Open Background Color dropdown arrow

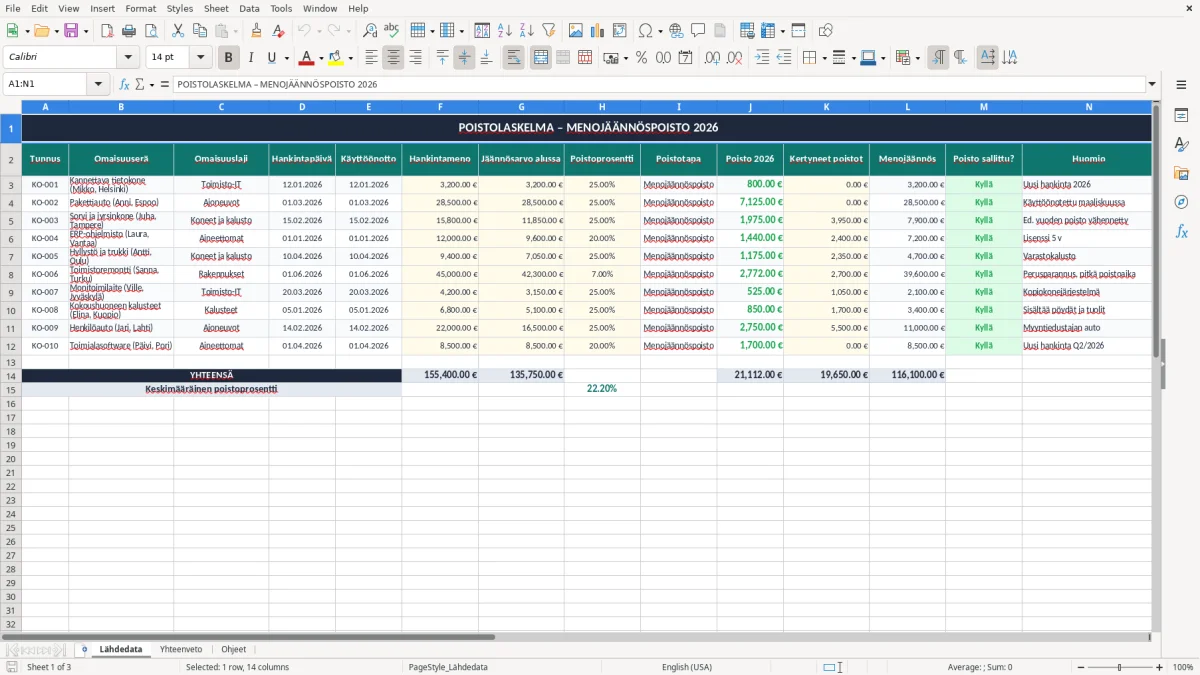pyautogui.click(x=350, y=58)
